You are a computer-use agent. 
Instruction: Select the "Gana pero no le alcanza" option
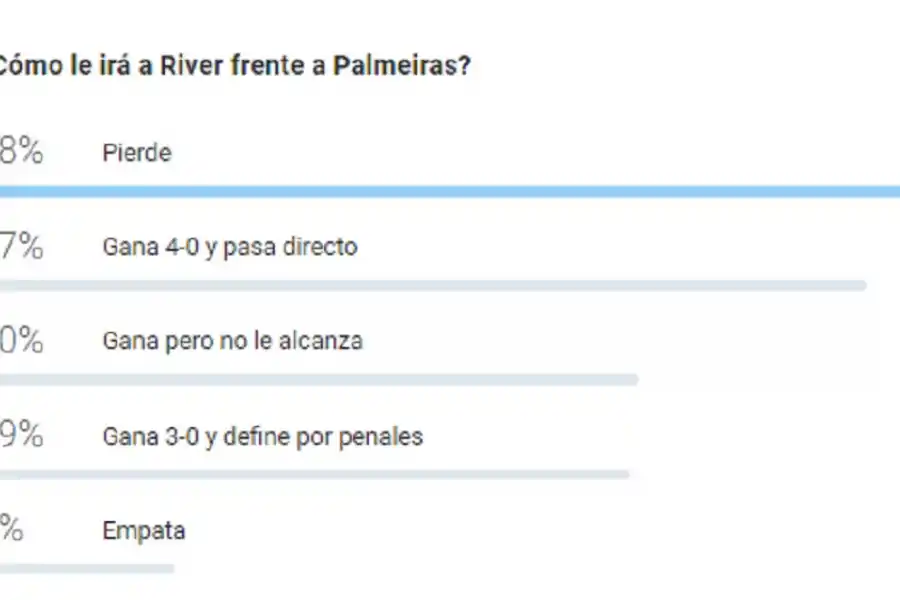tap(234, 340)
